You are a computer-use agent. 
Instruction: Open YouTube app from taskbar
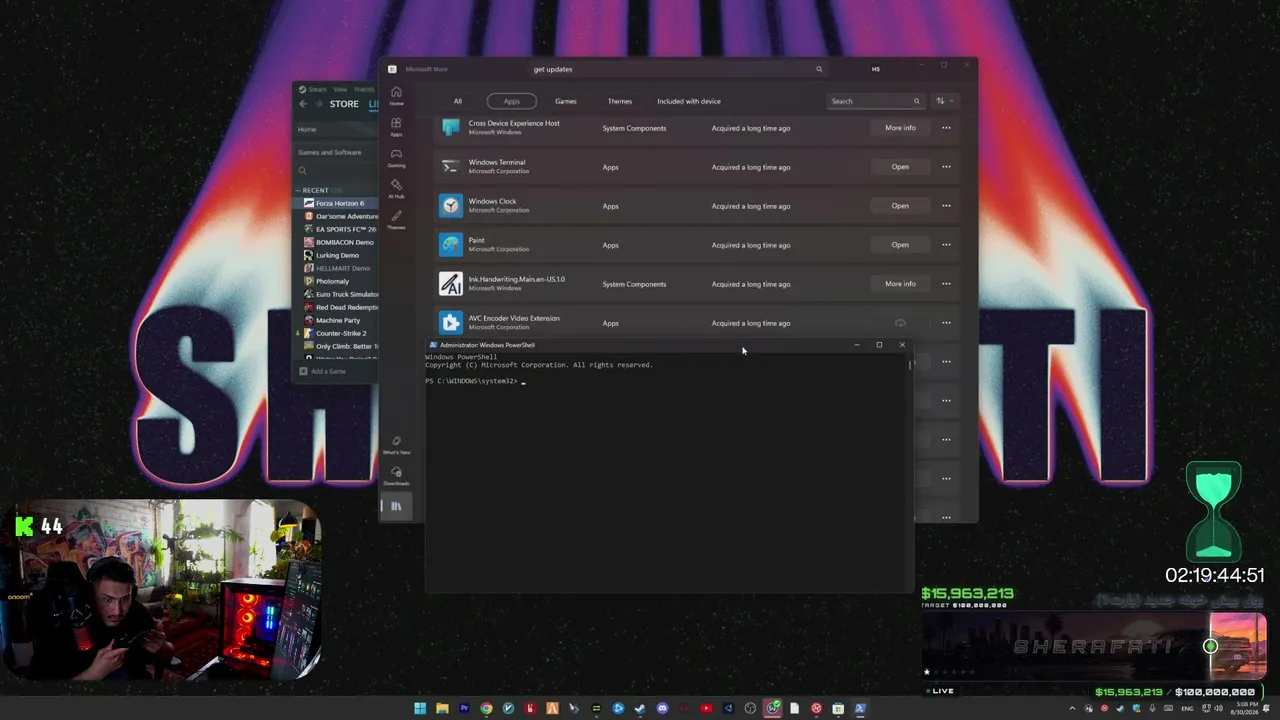point(706,709)
